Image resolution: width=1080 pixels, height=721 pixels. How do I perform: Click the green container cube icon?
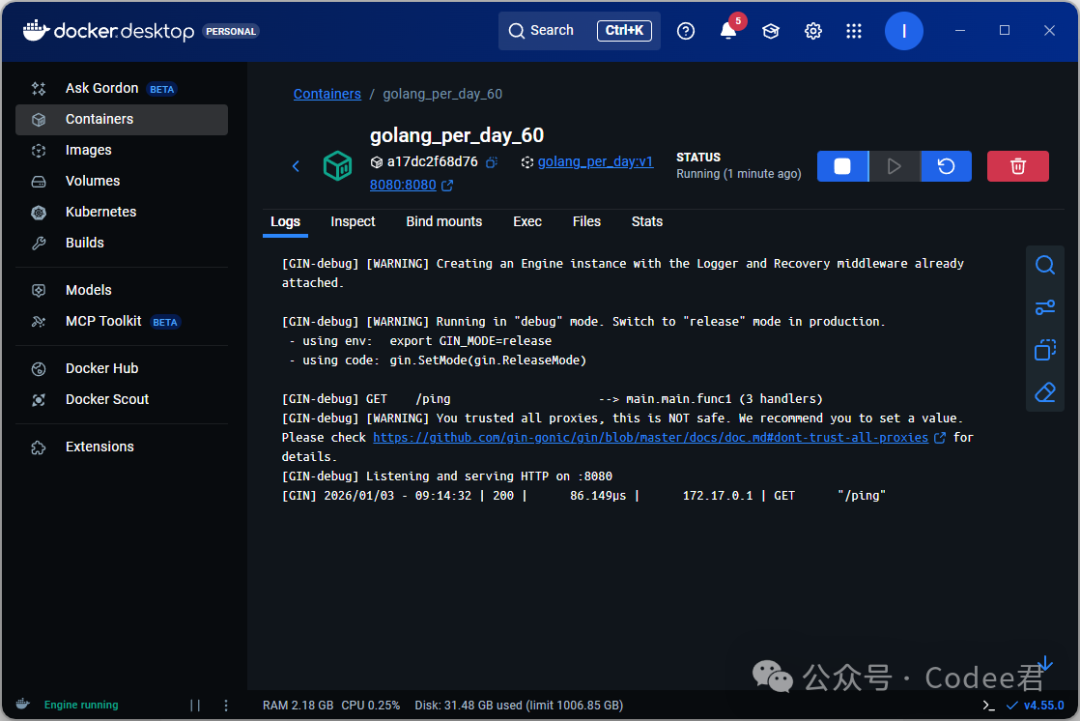tap(338, 166)
